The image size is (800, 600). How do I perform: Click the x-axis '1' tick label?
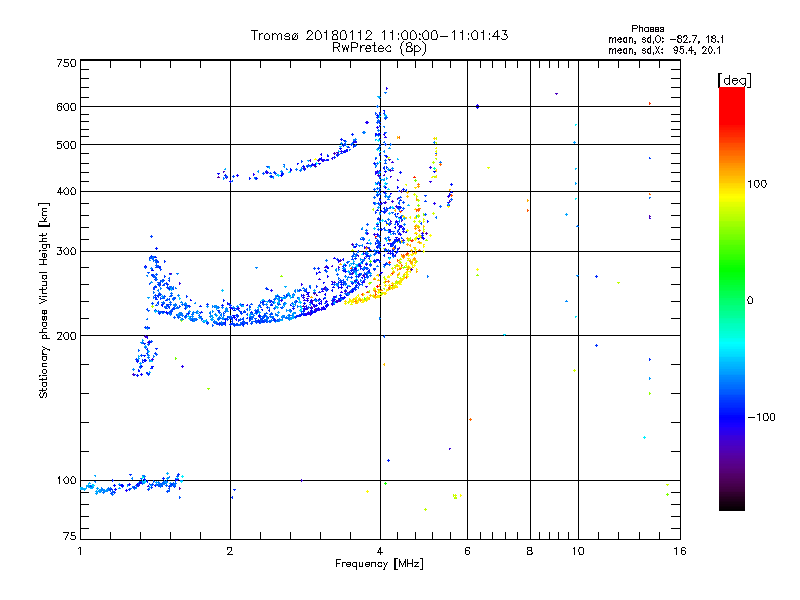[80, 551]
